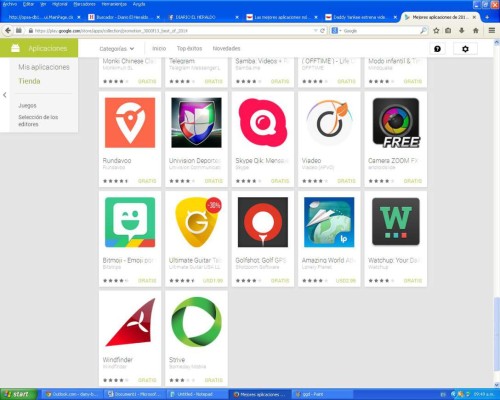Click GRATIS on the Windfinder card
Screen dimensions: 500x400
click(x=147, y=380)
